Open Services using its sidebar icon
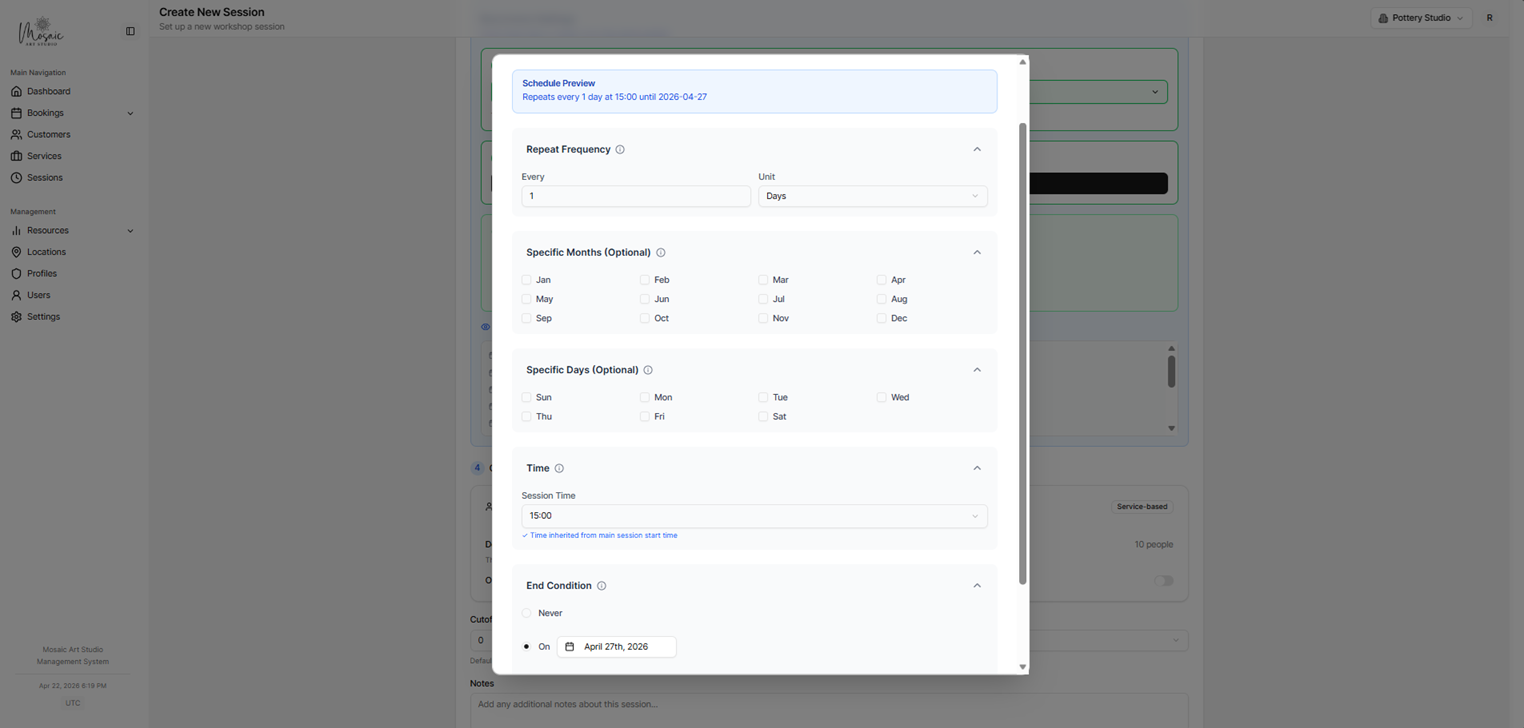Viewport: 1524px width, 728px height. [x=17, y=156]
